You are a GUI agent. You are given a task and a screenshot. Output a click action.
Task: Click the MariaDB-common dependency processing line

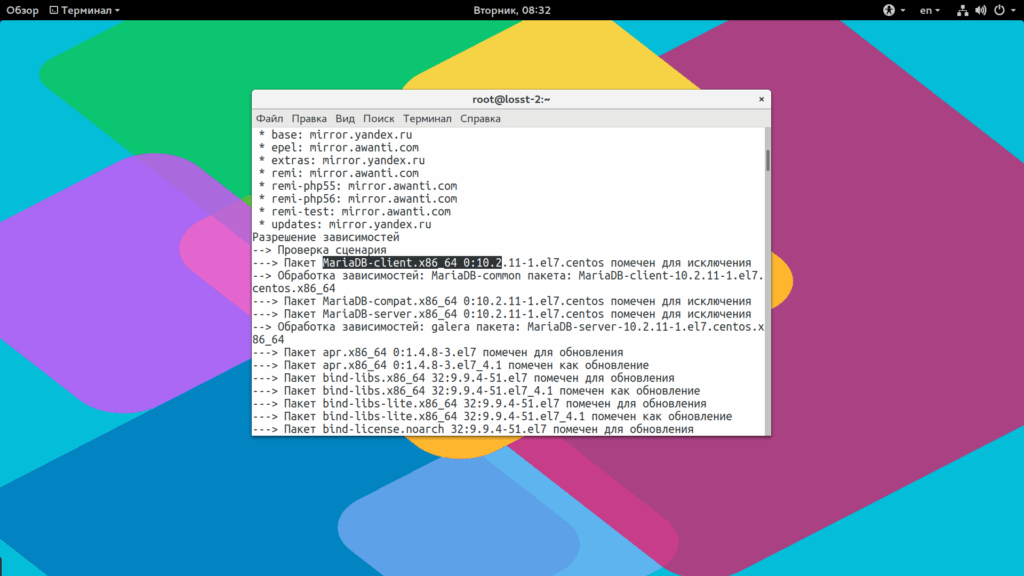click(x=508, y=282)
